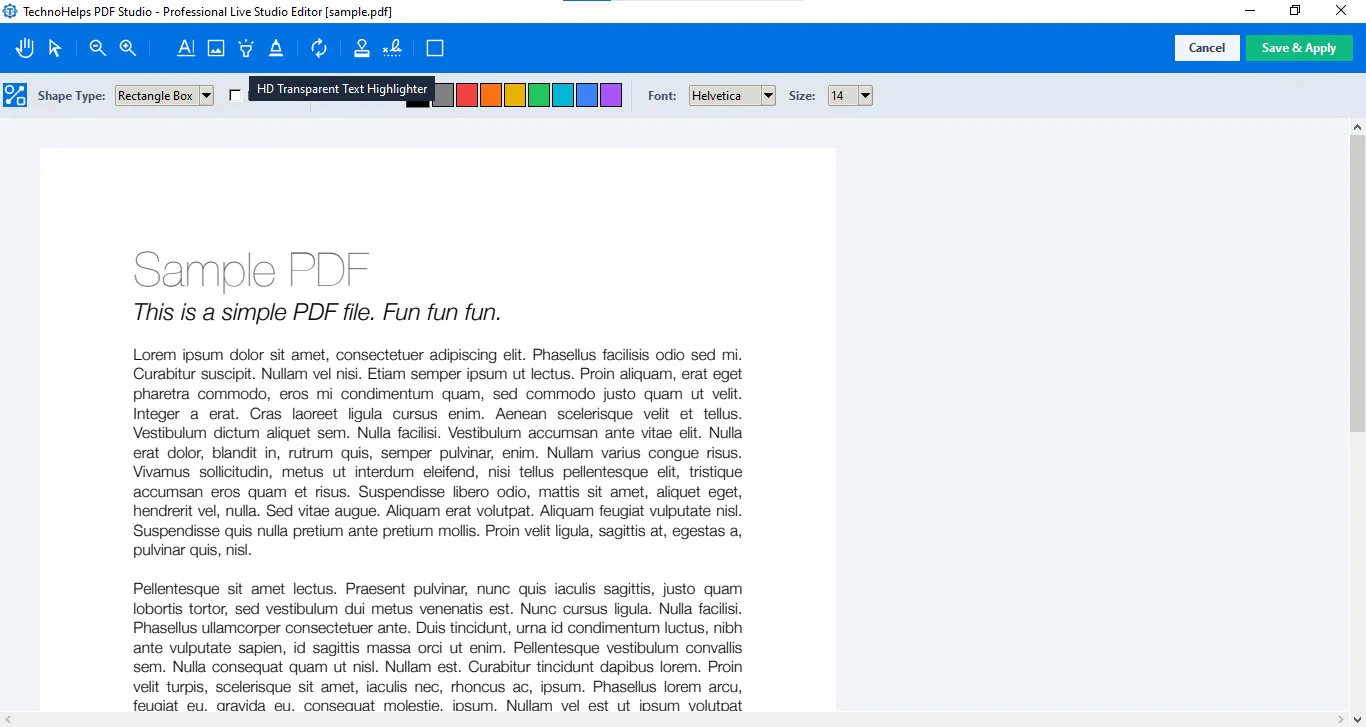Click Save & Apply
Image resolution: width=1366 pixels, height=727 pixels.
click(1299, 48)
